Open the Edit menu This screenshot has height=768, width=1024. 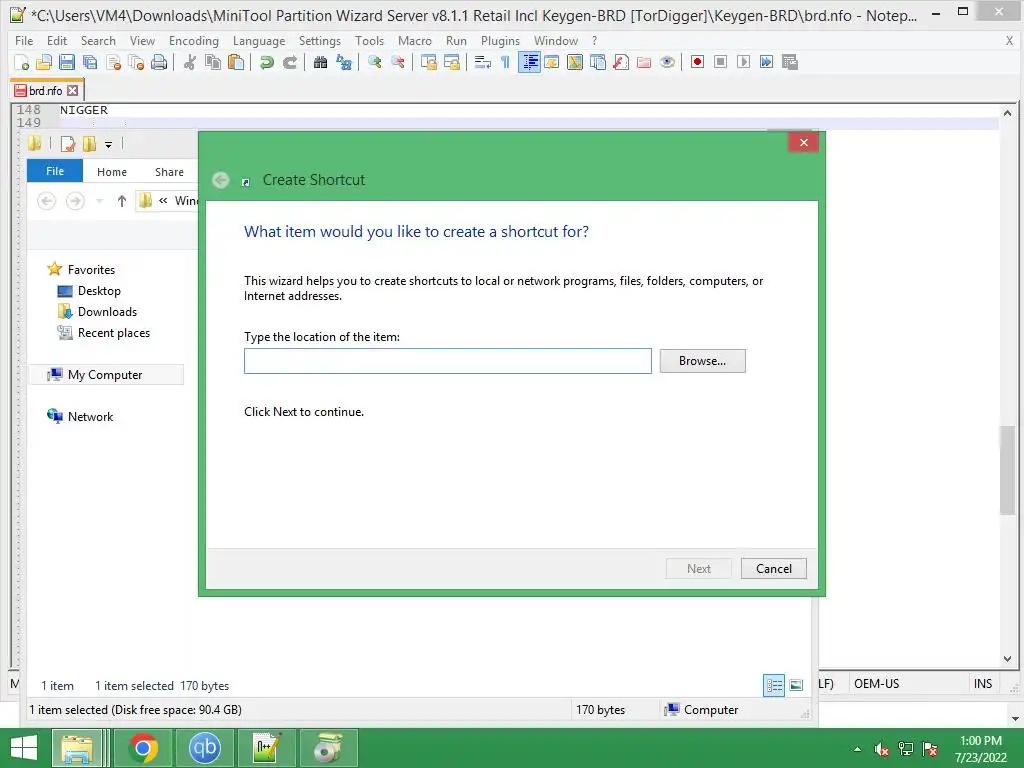[x=57, y=40]
